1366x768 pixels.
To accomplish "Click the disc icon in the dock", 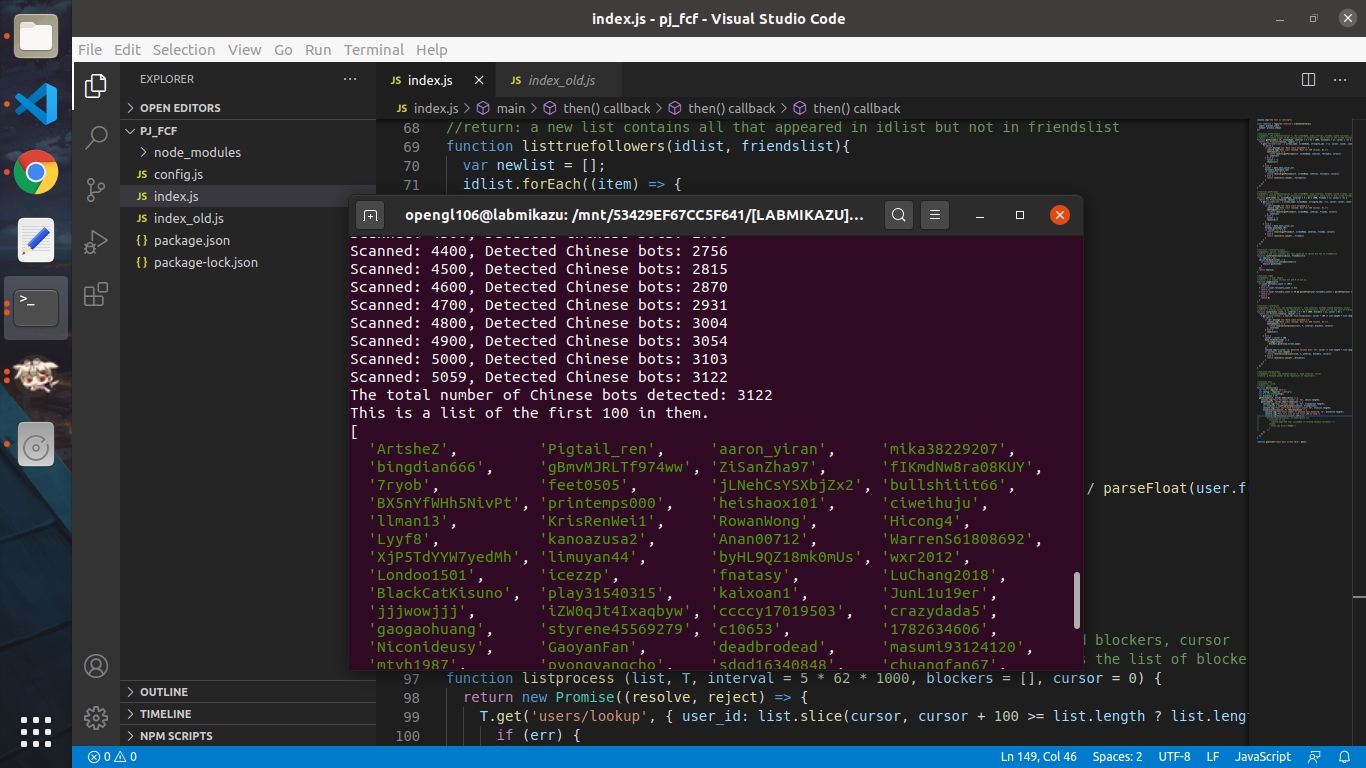I will pos(36,445).
